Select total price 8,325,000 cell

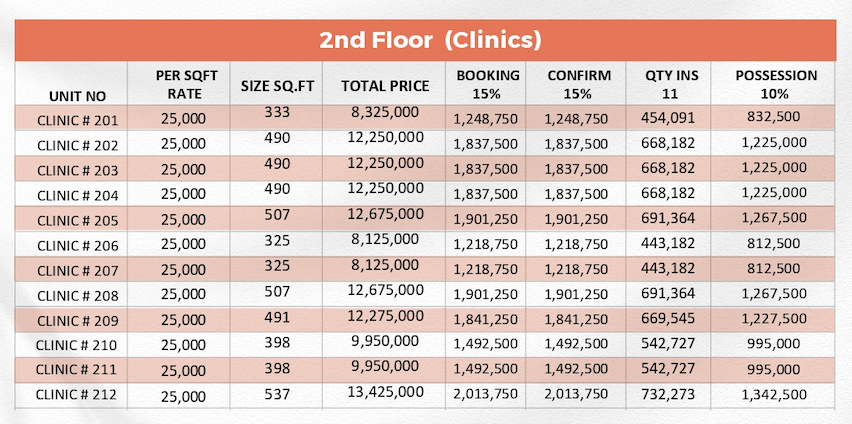[x=385, y=113]
